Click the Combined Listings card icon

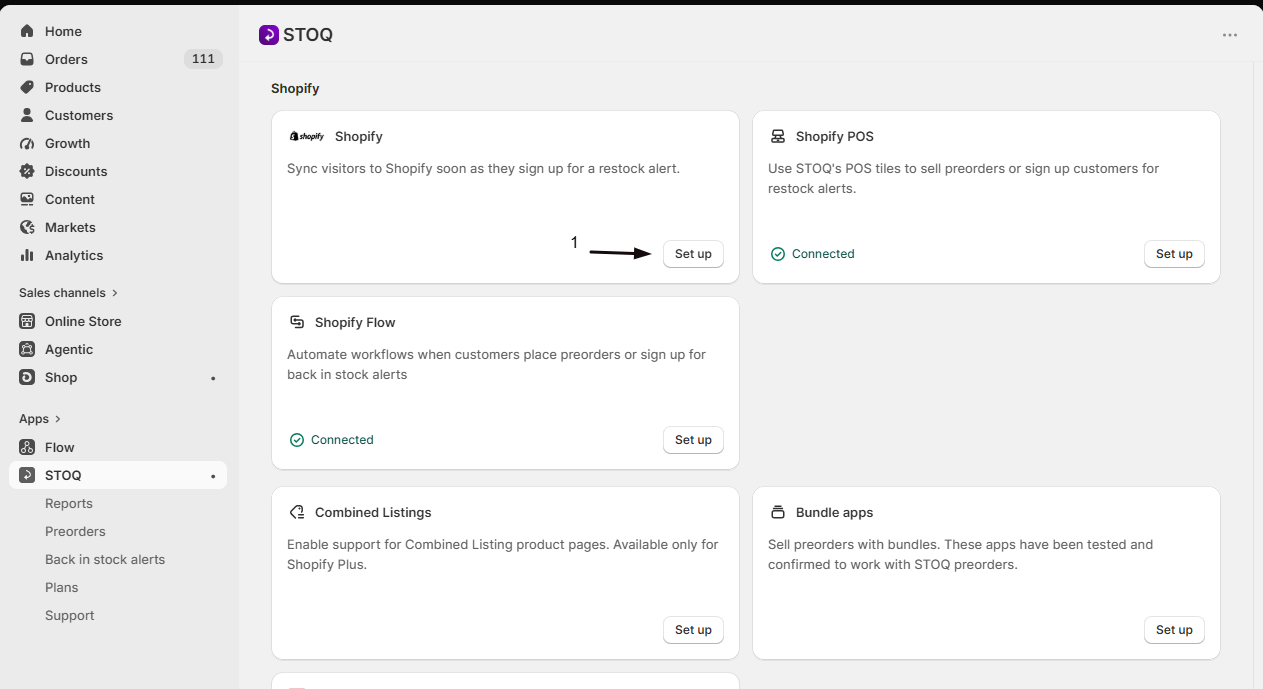pyautogui.click(x=297, y=512)
